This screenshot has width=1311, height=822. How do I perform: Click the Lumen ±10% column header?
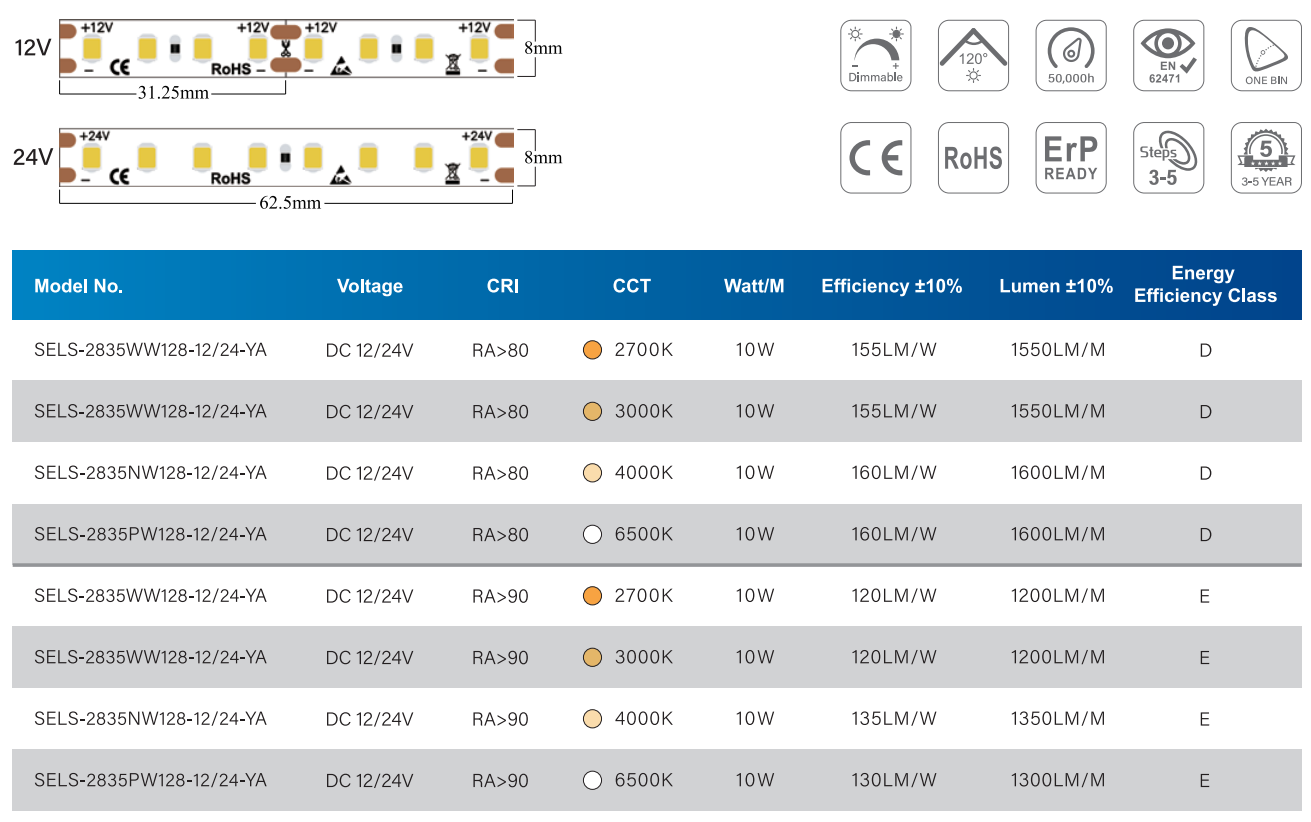1055,286
